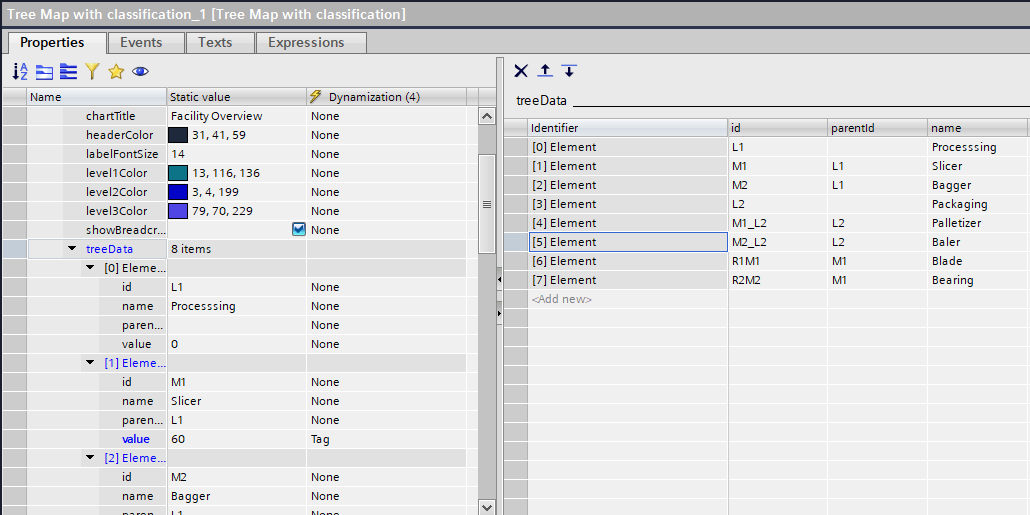Click the Slicer name value in properties
Image resolution: width=1030 pixels, height=515 pixels.
(x=236, y=401)
